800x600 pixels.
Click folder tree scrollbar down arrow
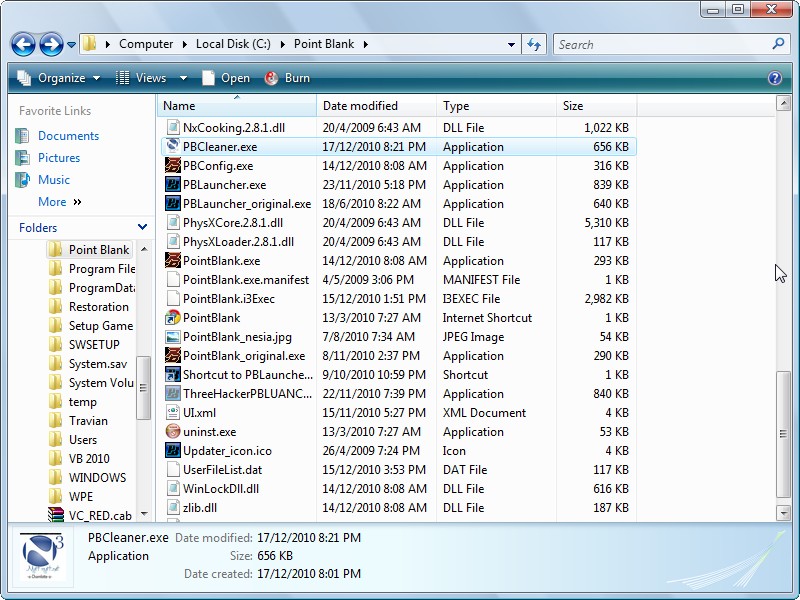coord(144,514)
